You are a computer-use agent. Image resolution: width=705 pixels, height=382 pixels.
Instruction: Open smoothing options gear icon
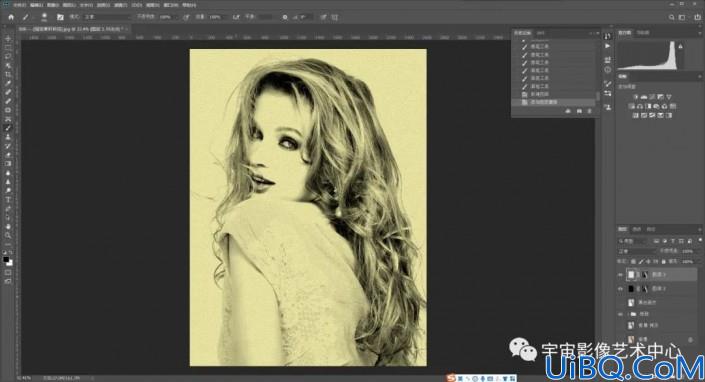click(285, 17)
